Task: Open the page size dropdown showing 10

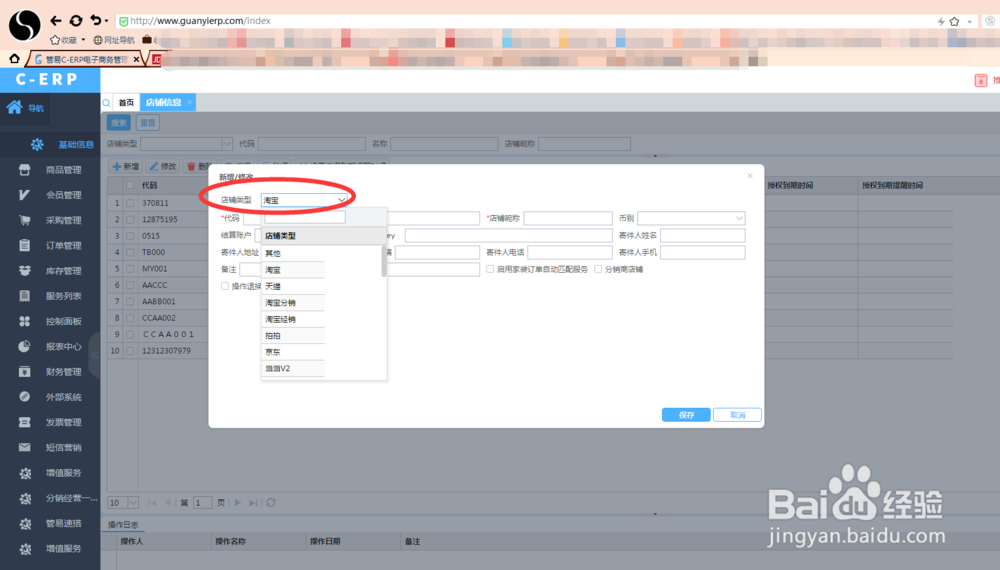Action: pyautogui.click(x=123, y=502)
